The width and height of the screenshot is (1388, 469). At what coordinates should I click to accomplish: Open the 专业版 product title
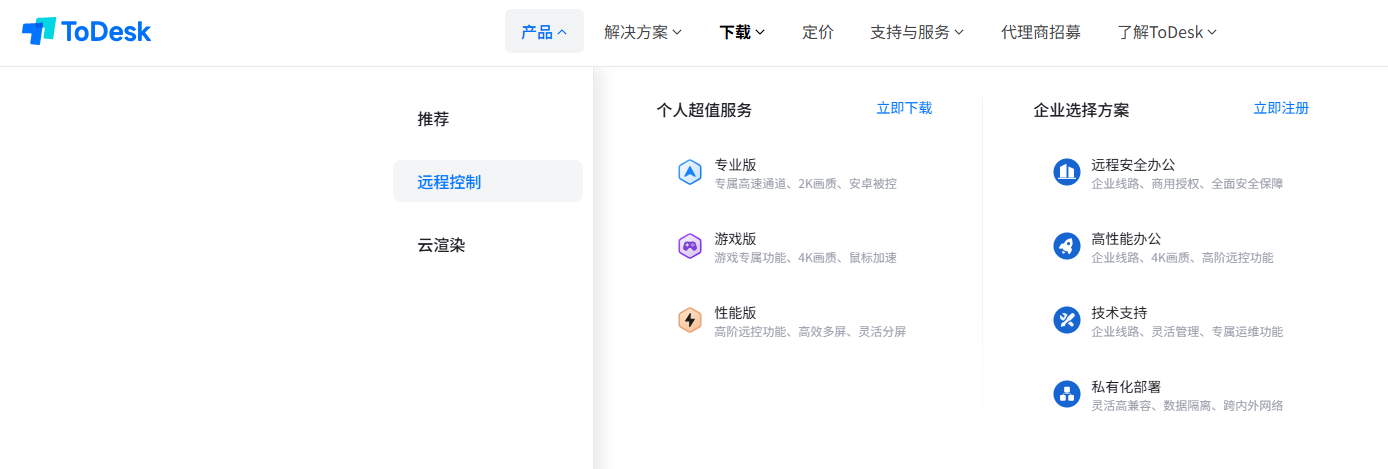(735, 165)
